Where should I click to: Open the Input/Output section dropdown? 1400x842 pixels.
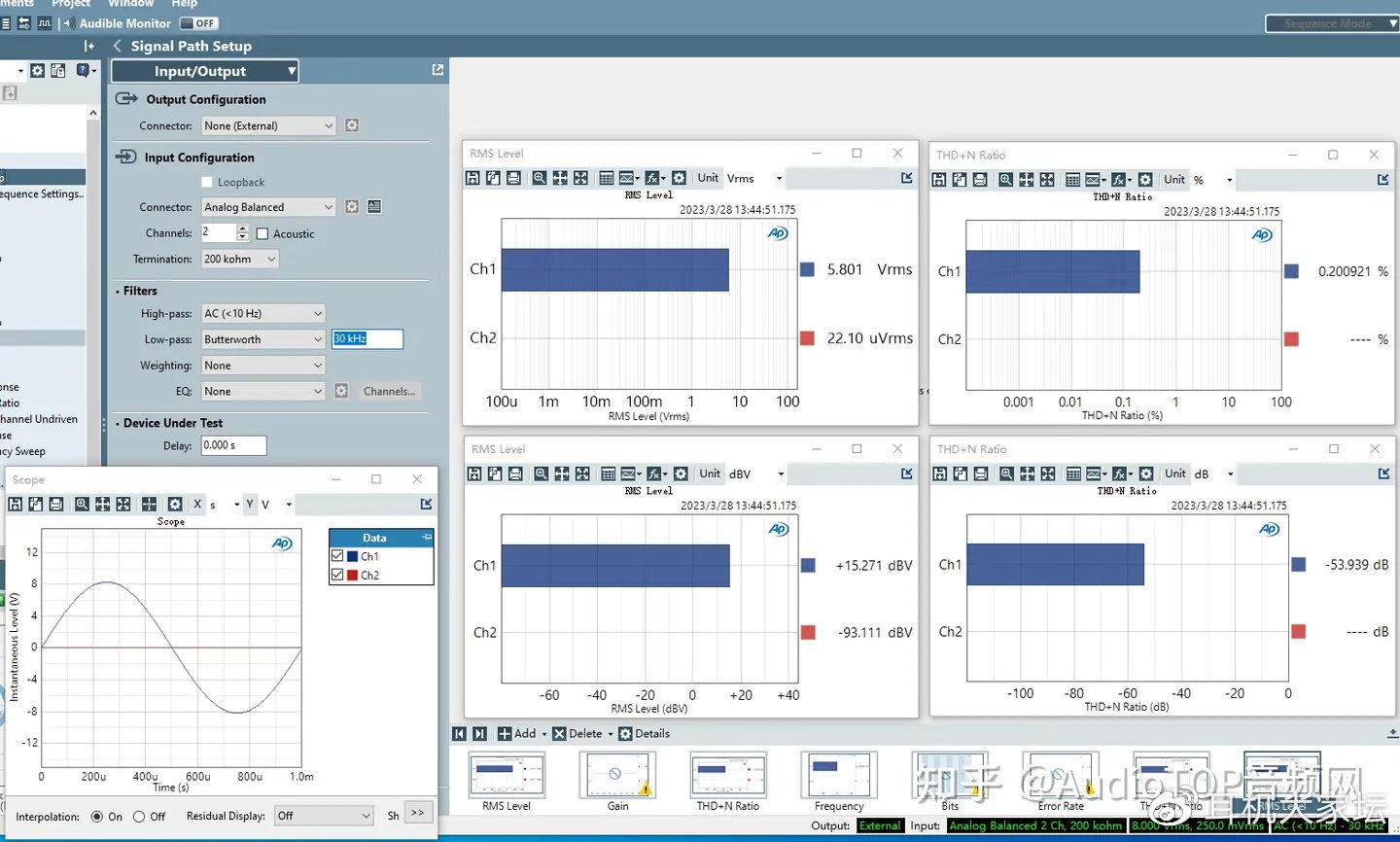click(204, 71)
